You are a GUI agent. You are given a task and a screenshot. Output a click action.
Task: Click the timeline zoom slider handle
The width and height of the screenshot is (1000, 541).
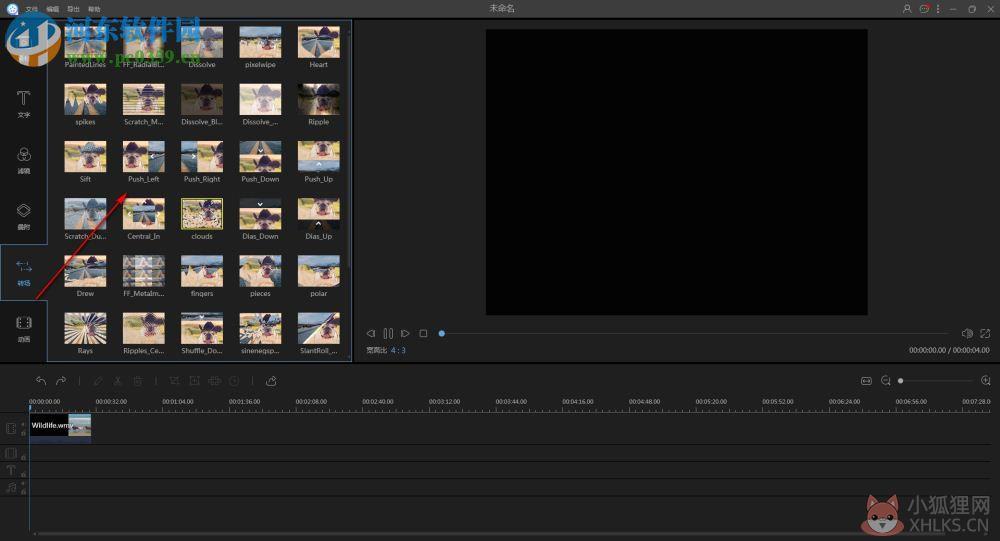(901, 381)
